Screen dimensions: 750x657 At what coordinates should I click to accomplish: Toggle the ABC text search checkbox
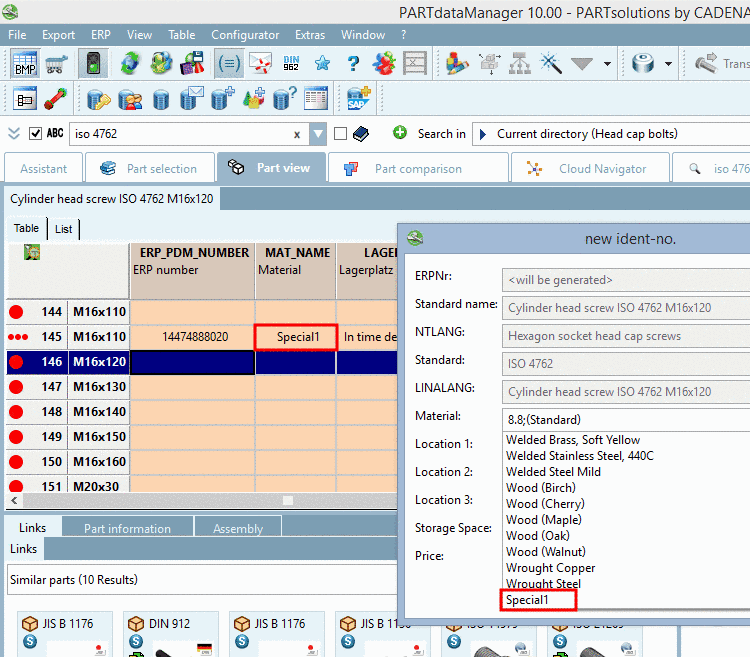point(36,134)
